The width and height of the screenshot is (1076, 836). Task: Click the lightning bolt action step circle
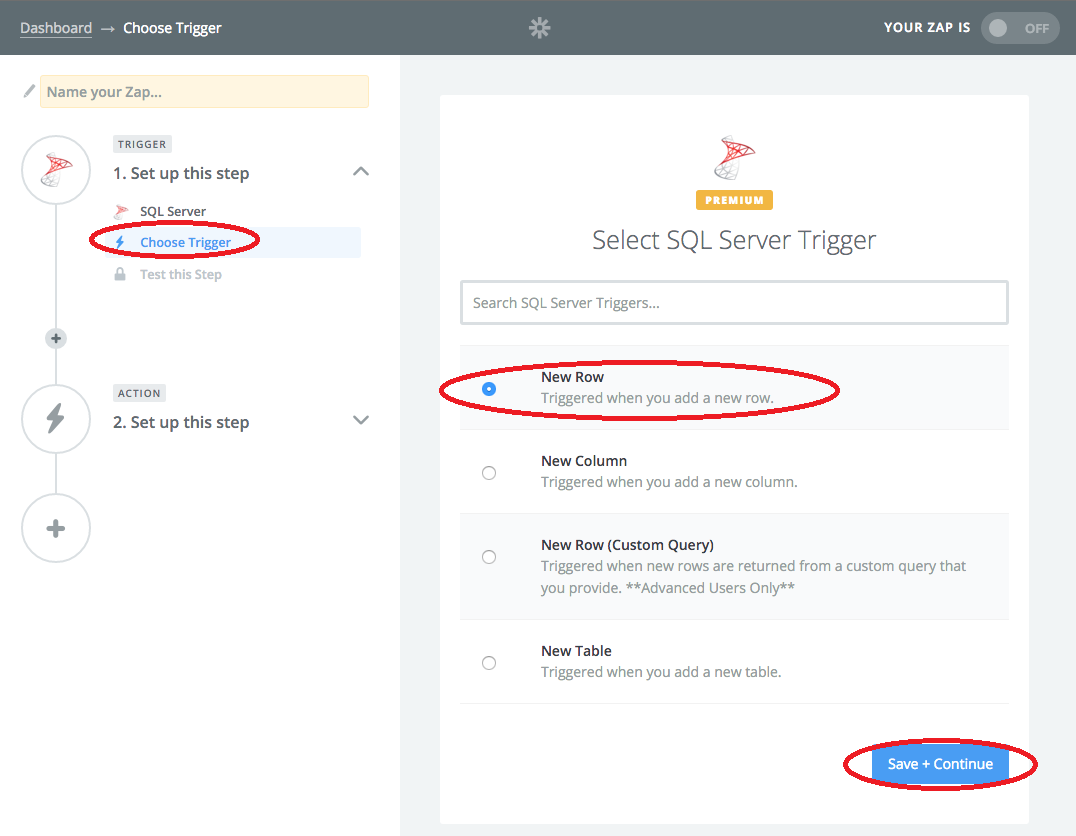tap(56, 419)
